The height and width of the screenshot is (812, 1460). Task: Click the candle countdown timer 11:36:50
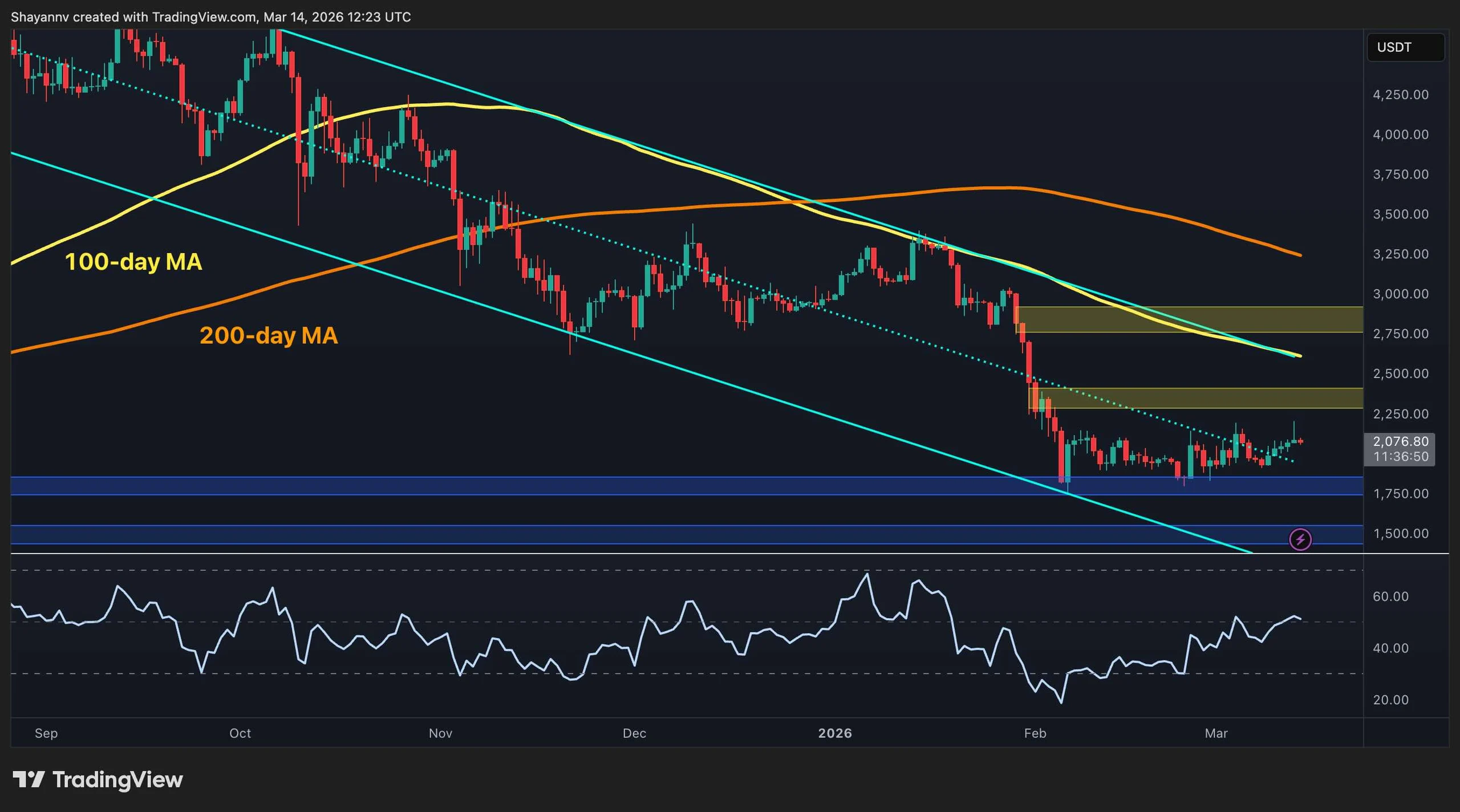(x=1400, y=456)
